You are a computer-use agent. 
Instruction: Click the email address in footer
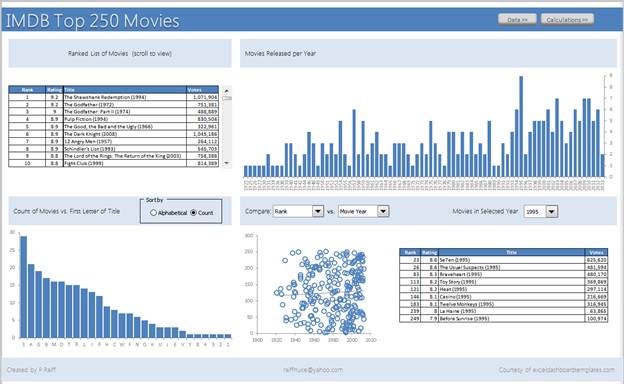(313, 370)
